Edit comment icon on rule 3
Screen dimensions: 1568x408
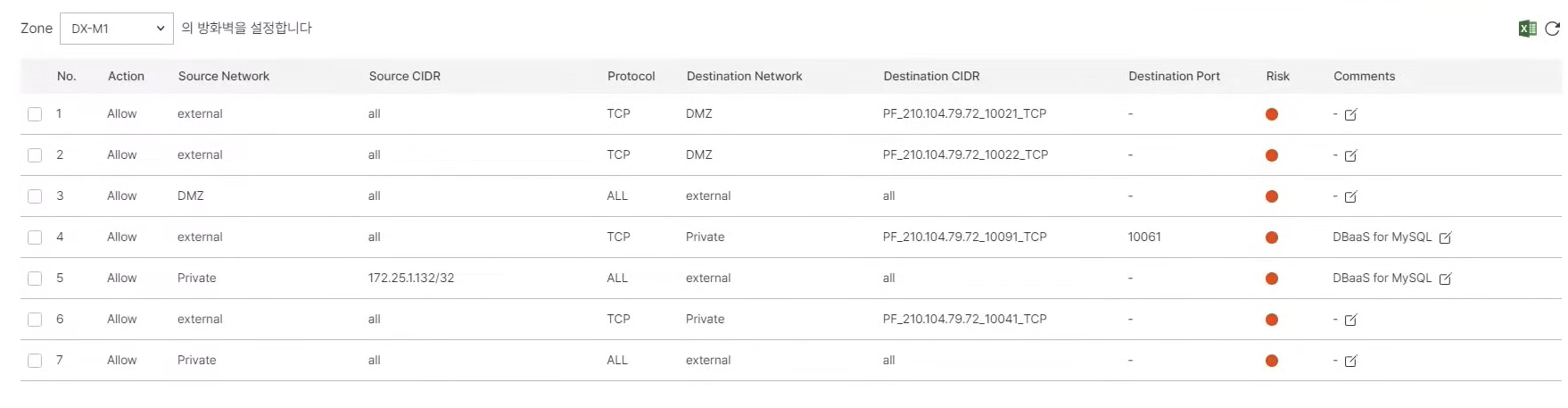coord(1350,196)
